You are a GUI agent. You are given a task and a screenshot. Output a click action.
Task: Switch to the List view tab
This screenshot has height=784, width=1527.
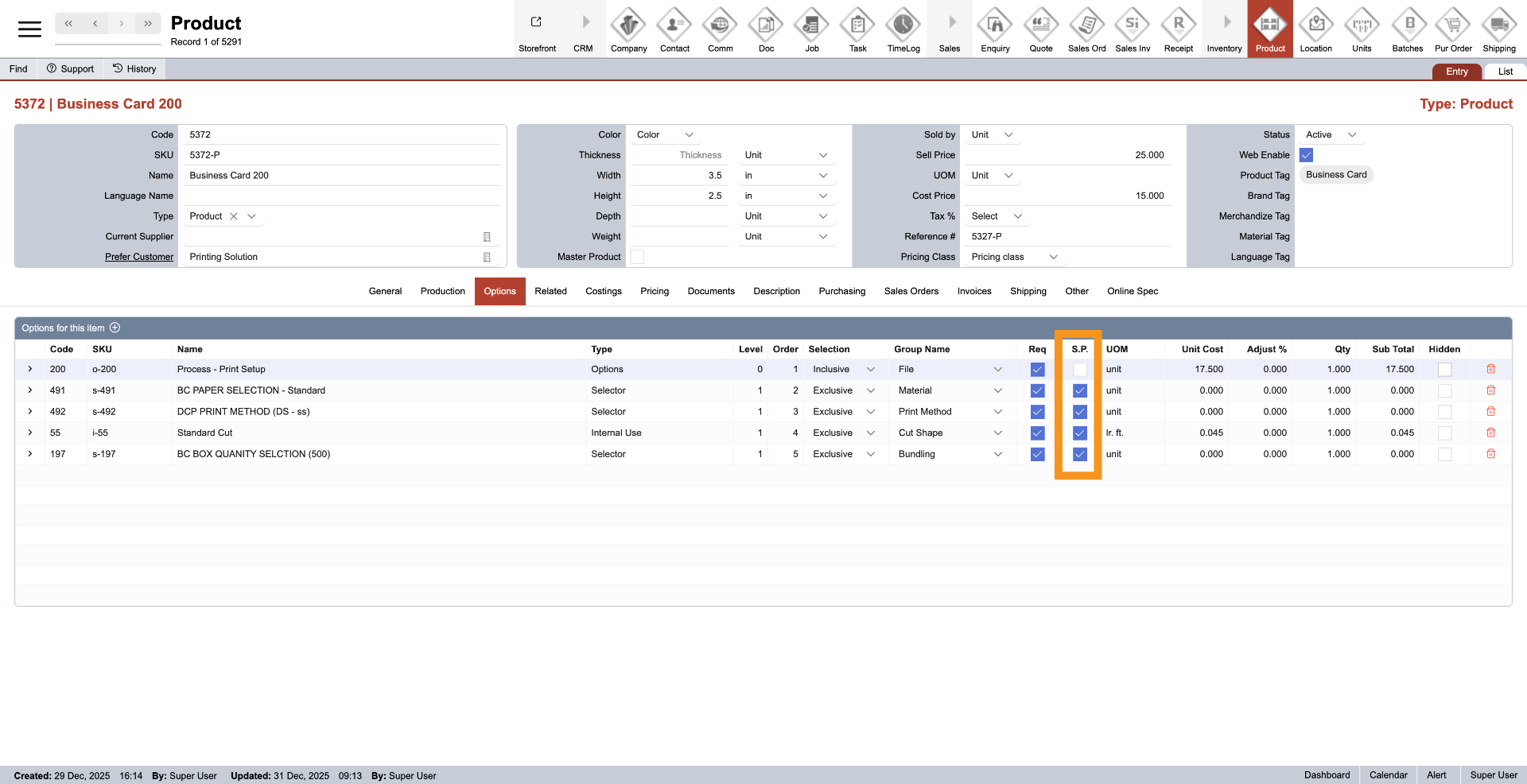[1505, 72]
